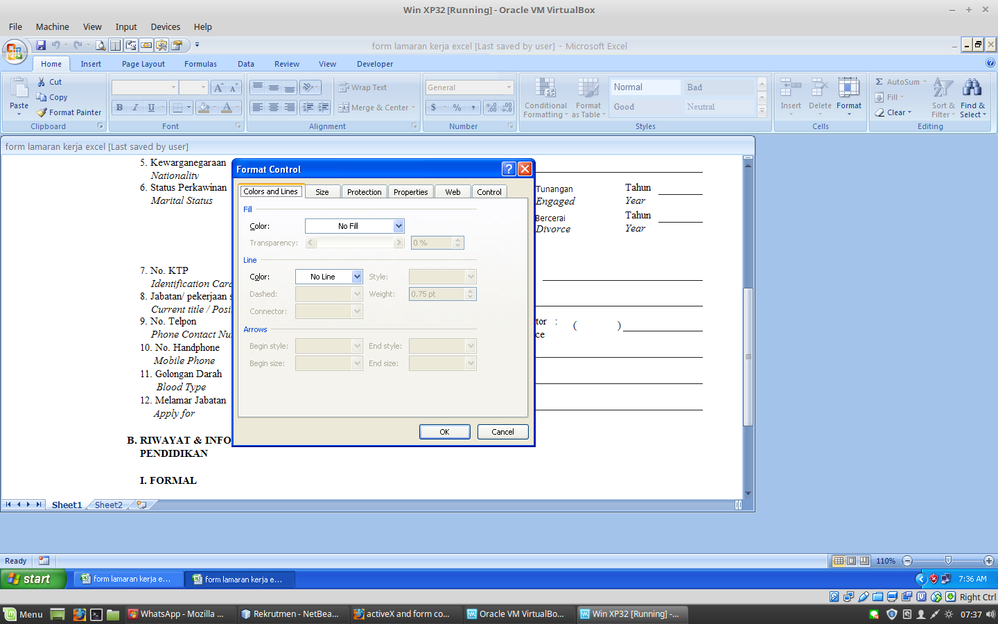Screen dimensions: 998x624
Task: Open Conditional Formatting
Action: (x=545, y=97)
